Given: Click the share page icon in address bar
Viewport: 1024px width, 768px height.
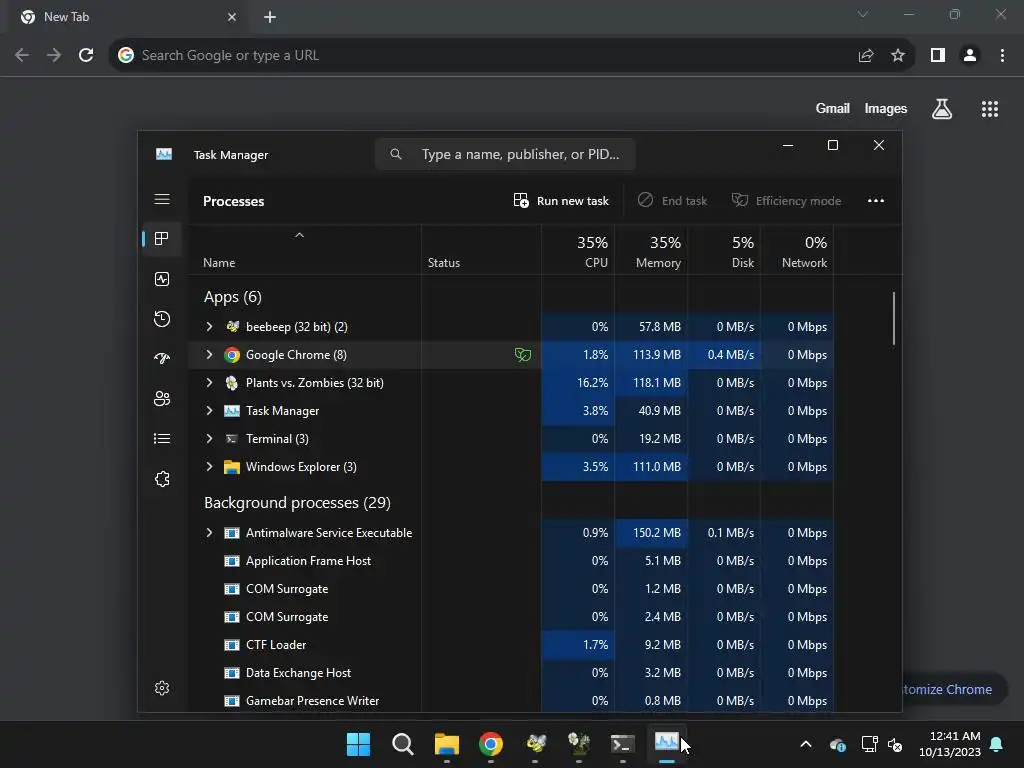Looking at the screenshot, I should coord(866,56).
